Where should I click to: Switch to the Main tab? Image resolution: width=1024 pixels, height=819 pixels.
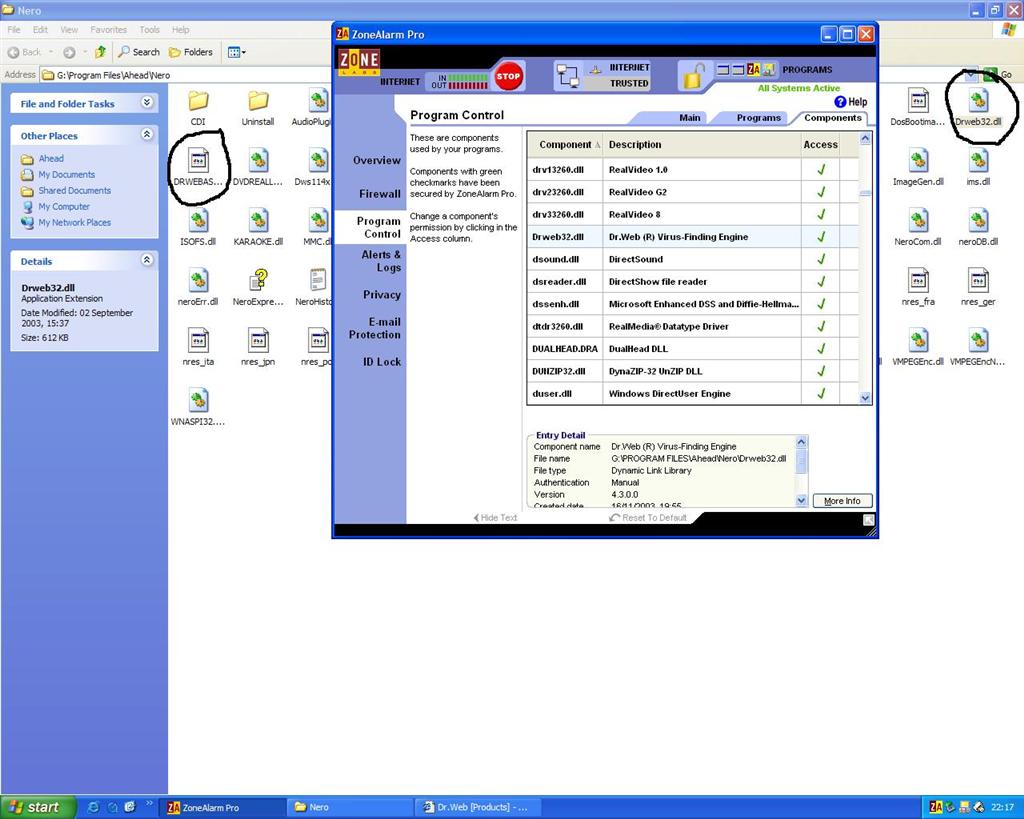click(x=690, y=118)
